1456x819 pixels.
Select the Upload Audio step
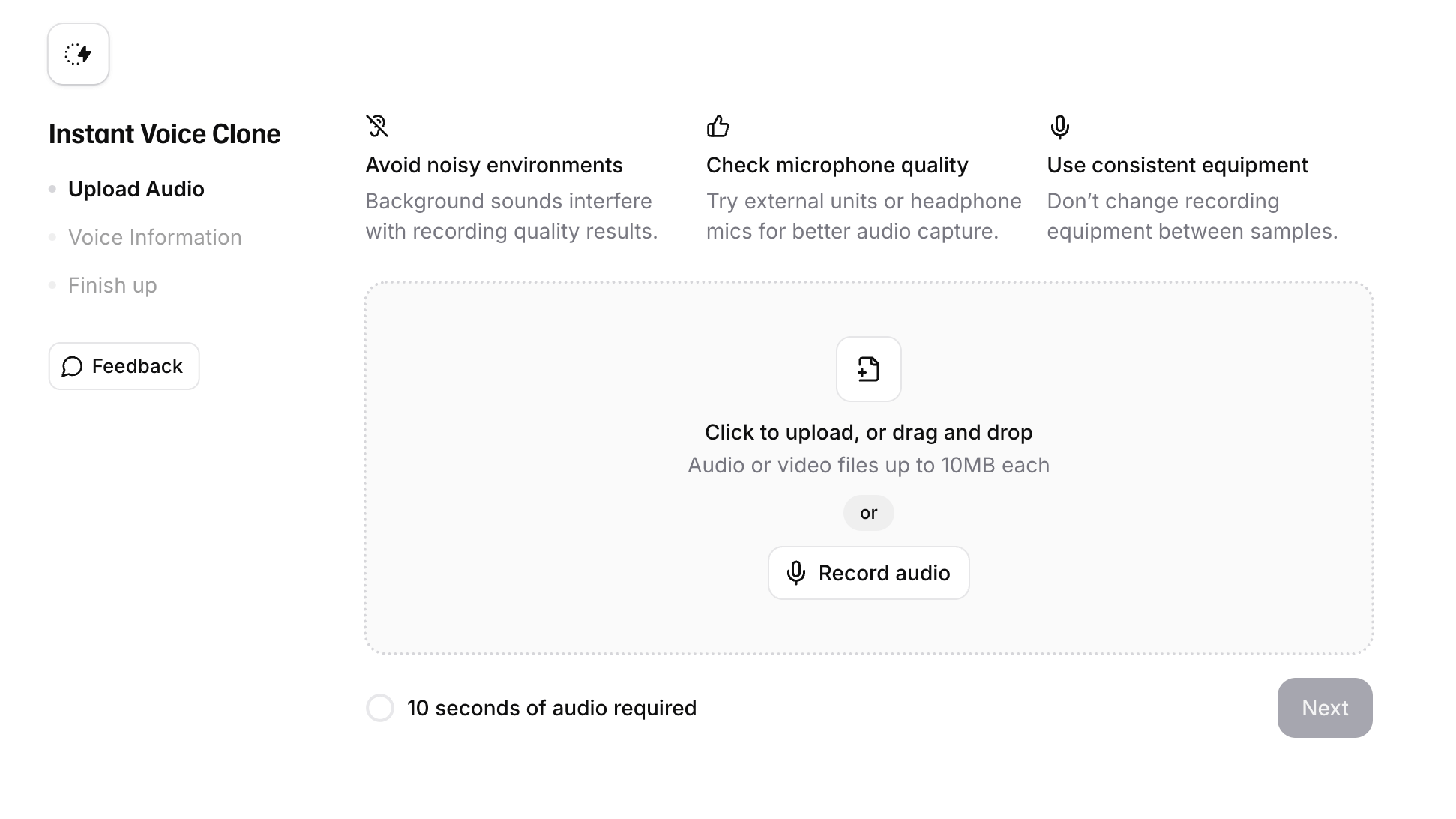(136, 189)
